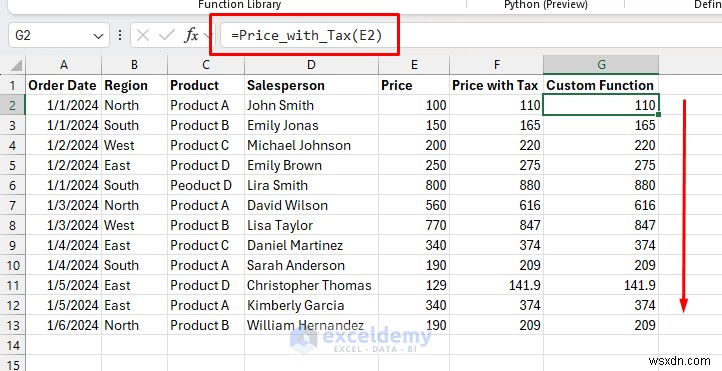Select the Price cell showing 770

(414, 225)
